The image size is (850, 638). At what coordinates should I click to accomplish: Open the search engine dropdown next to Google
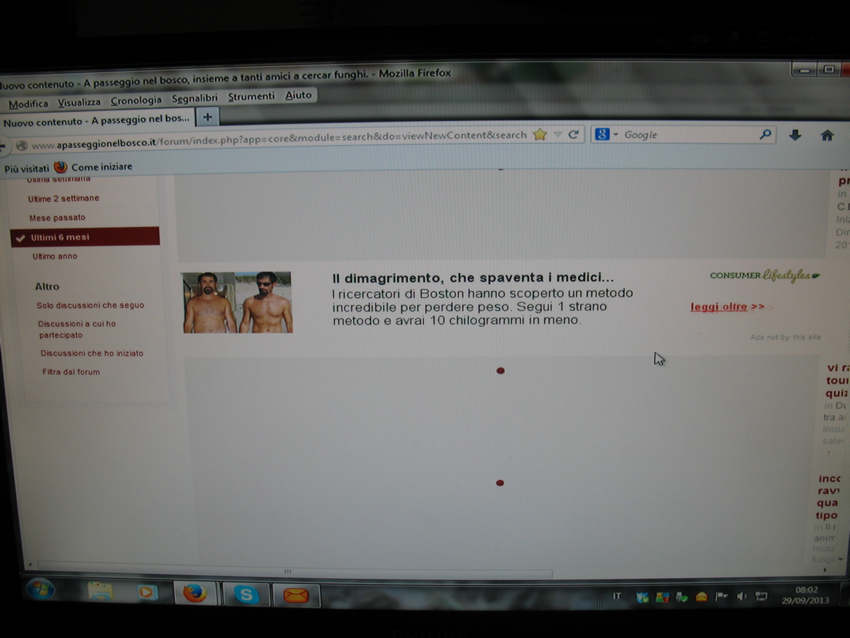pos(609,134)
